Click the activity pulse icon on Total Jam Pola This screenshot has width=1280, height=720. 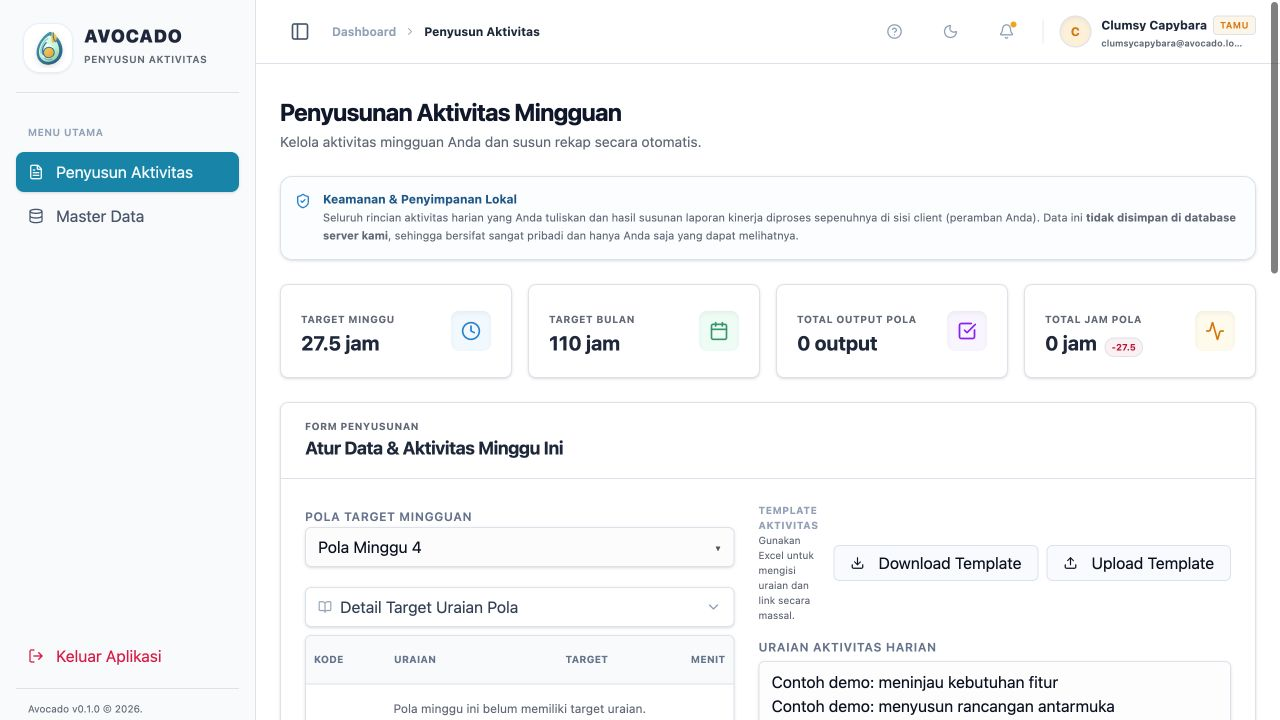[x=1215, y=331]
